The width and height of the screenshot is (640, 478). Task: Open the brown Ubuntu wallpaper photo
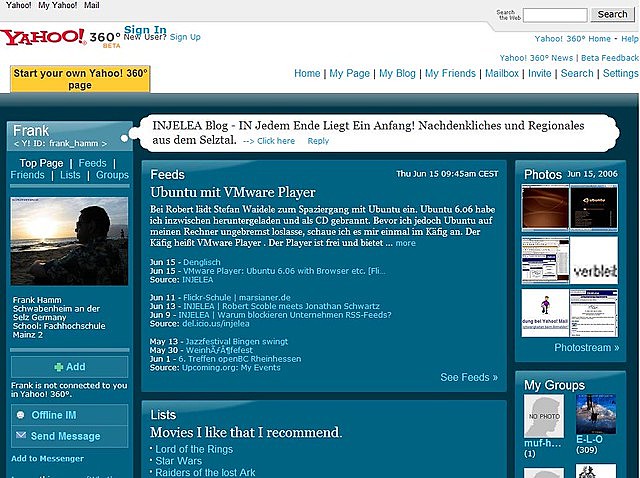pos(545,208)
